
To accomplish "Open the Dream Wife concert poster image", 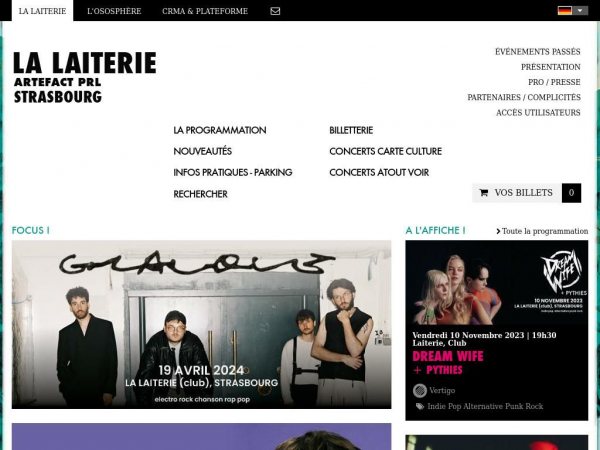I will 497,282.
